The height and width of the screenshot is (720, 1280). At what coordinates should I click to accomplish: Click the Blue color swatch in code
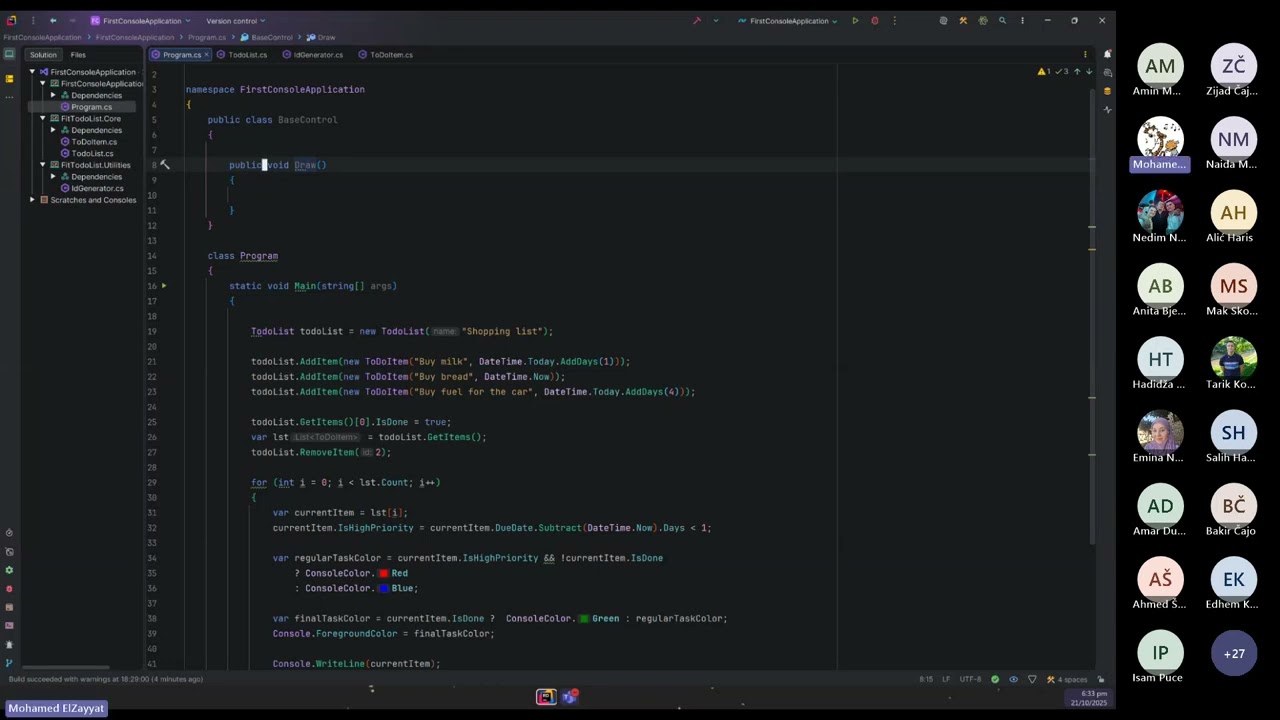(384, 588)
